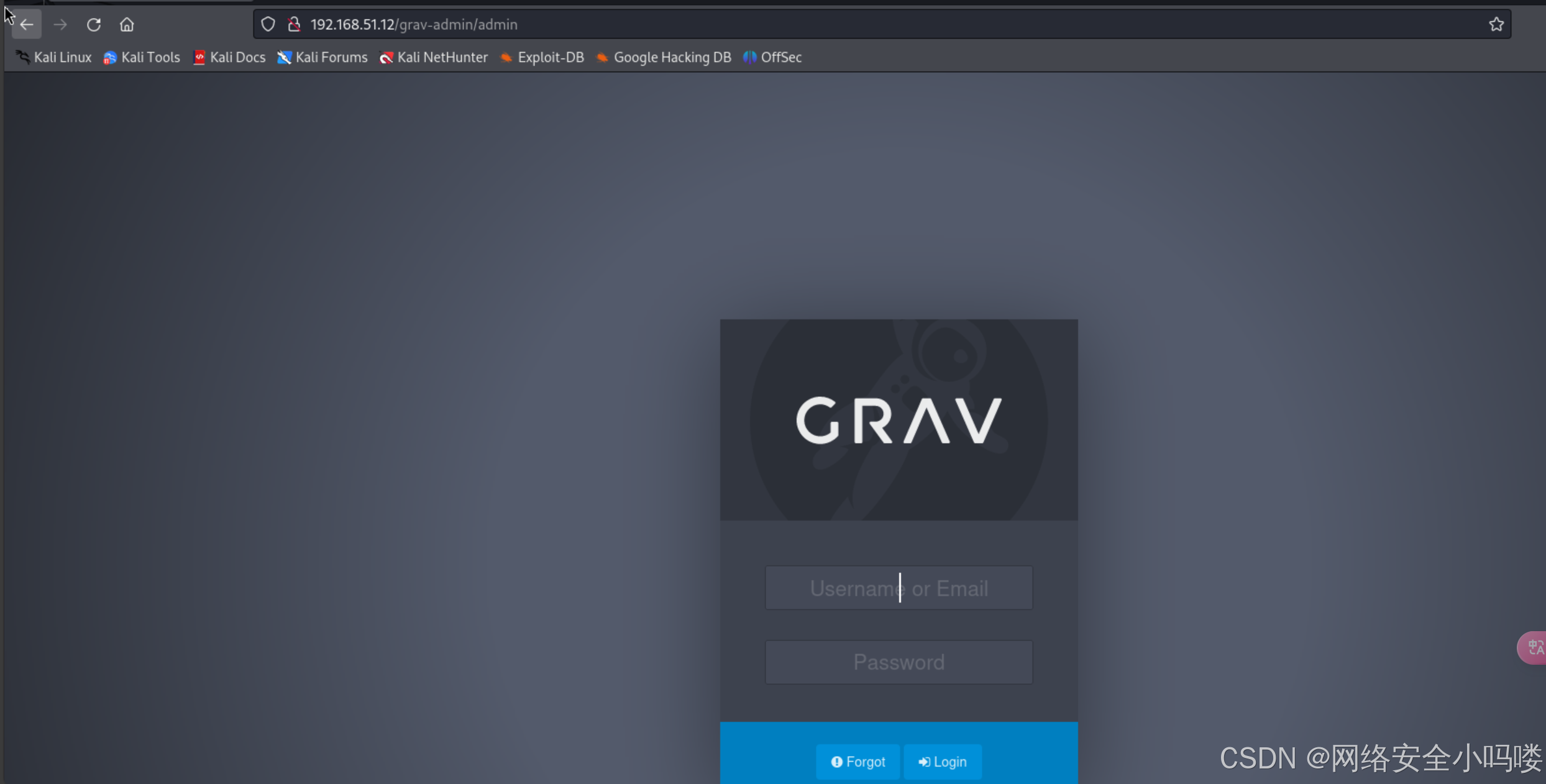Go forward using the forward arrow
The image size is (1546, 784).
coord(60,25)
